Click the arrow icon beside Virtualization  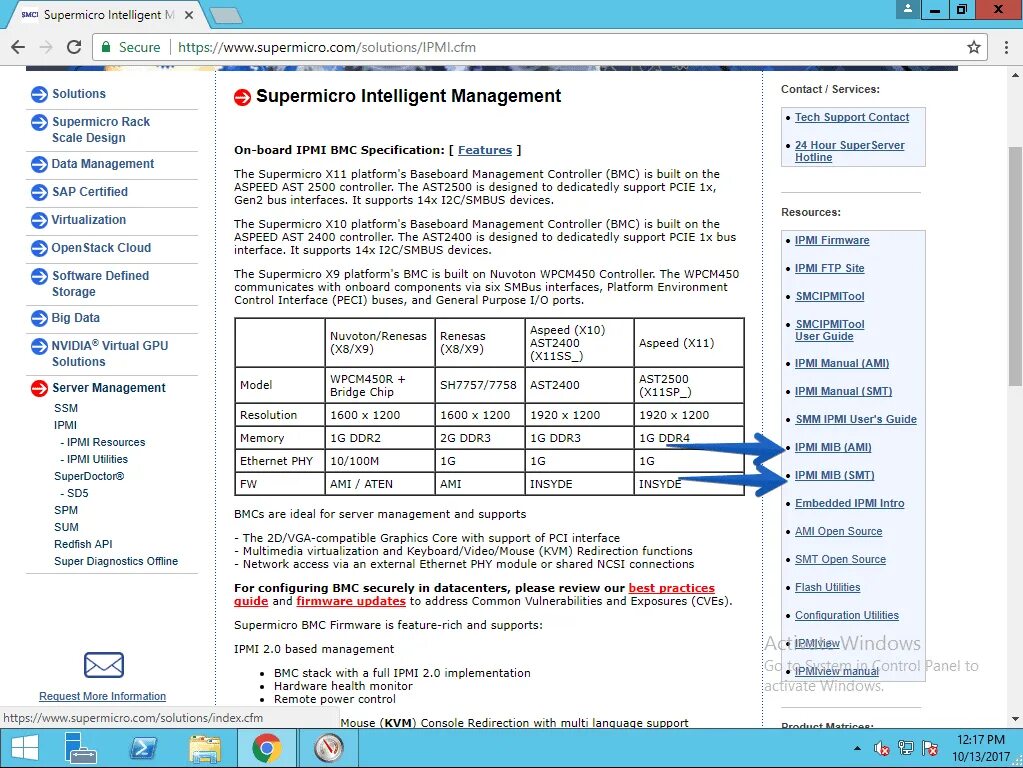pos(39,221)
